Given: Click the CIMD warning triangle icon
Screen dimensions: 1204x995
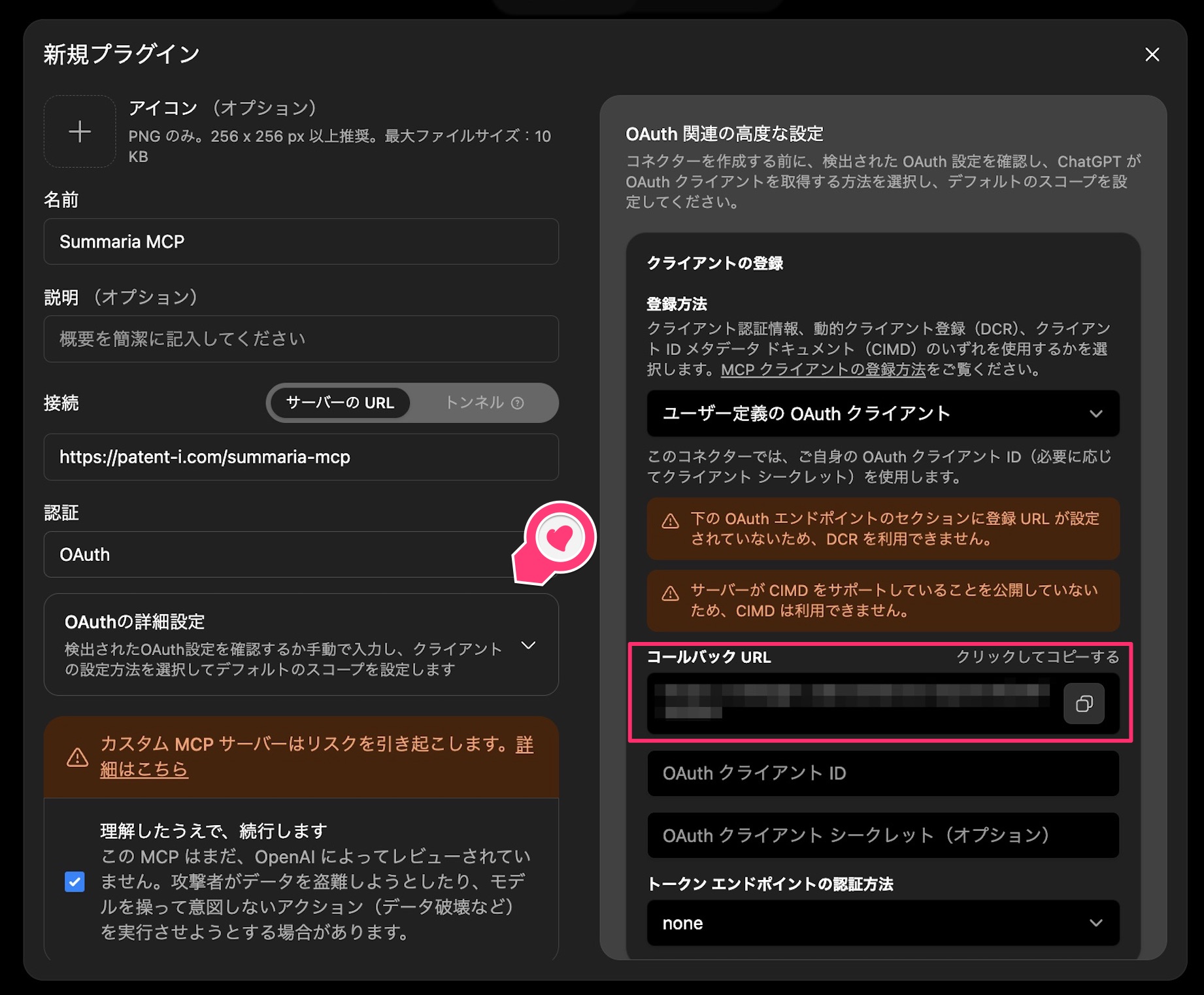Looking at the screenshot, I should coord(670,593).
